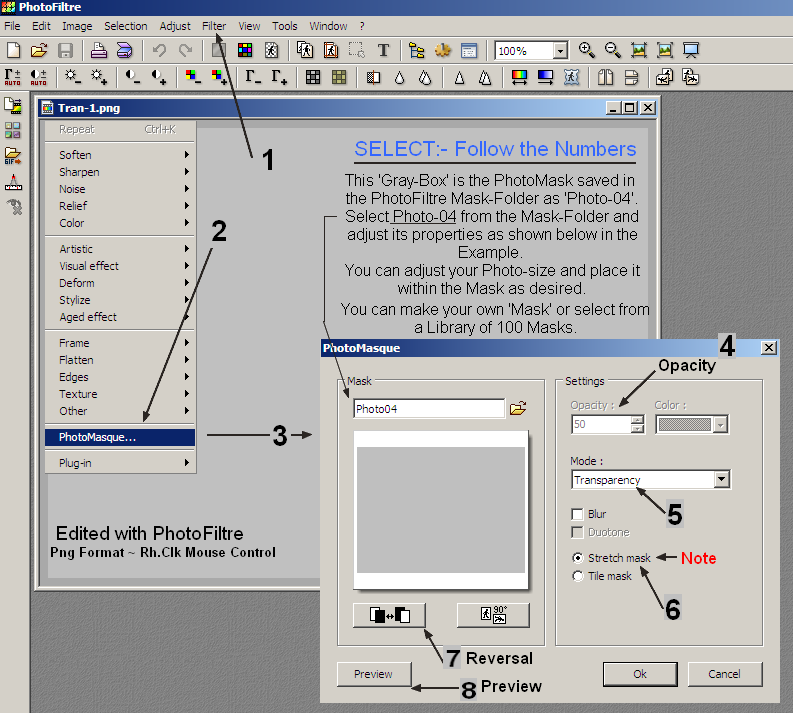The image size is (793, 713).
Task: Click the Save disk icon
Action: tap(65, 50)
